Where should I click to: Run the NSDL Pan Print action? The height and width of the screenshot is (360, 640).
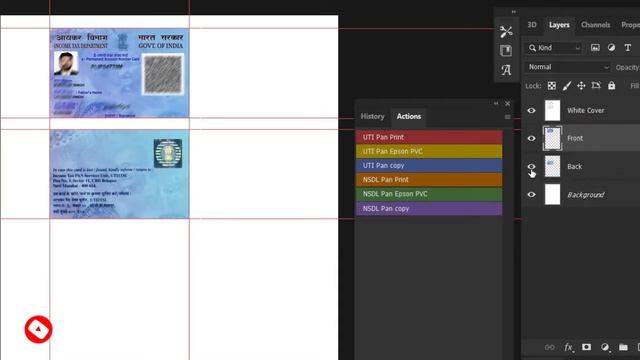429,180
